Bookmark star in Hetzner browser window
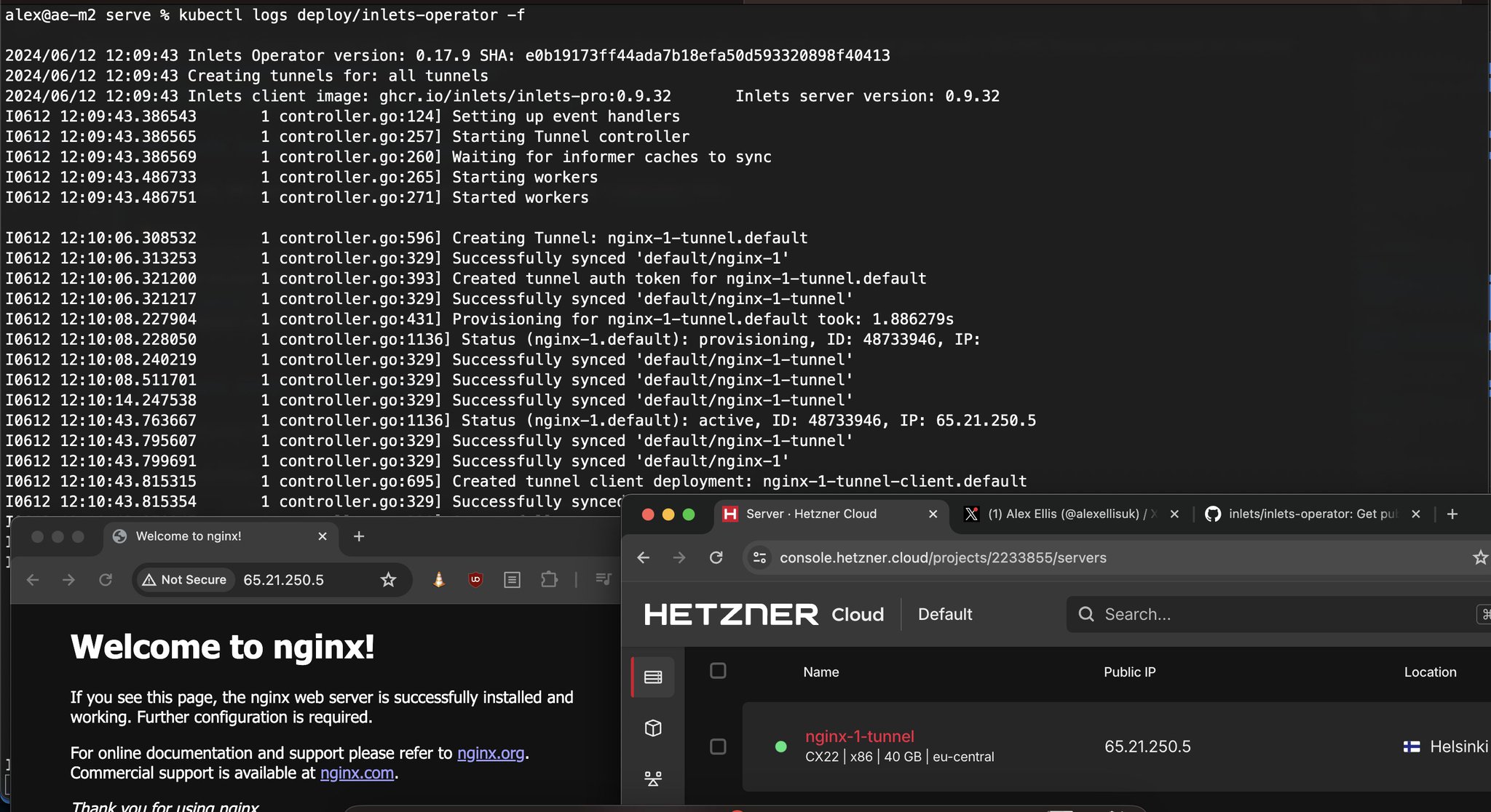Image resolution: width=1491 pixels, height=812 pixels. coord(1480,557)
